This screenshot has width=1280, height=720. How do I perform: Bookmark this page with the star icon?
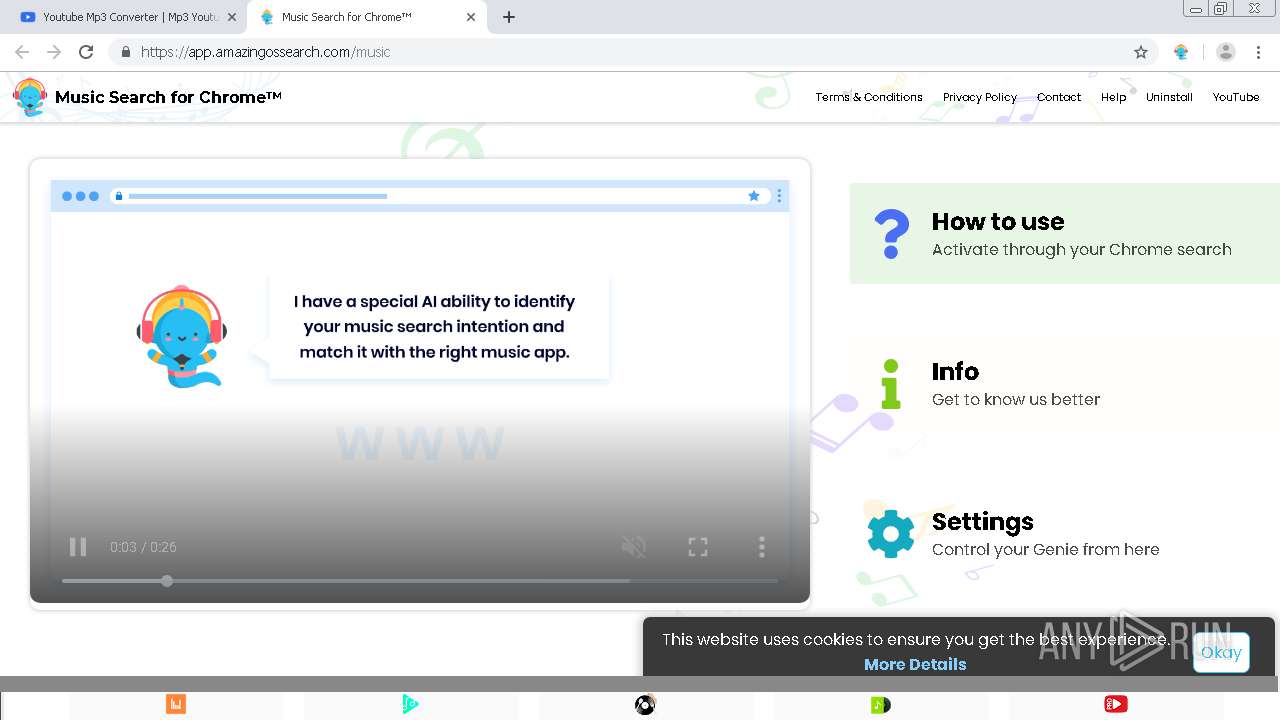point(1141,52)
